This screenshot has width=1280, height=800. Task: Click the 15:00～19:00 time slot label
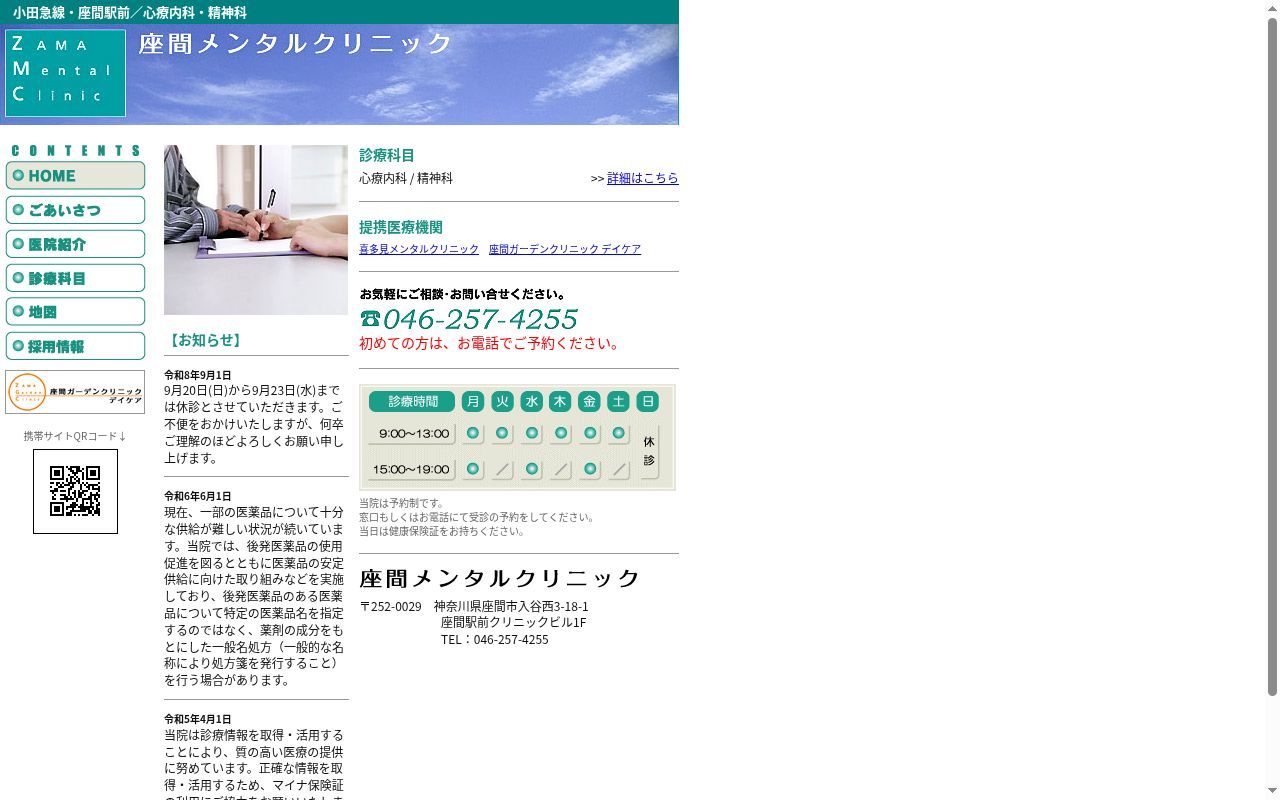(412, 469)
